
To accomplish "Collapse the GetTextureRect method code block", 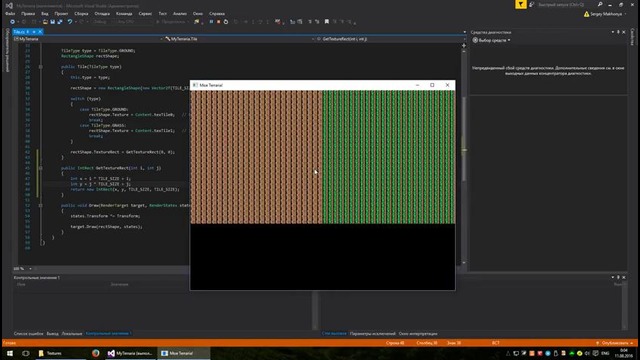I will coord(40,168).
